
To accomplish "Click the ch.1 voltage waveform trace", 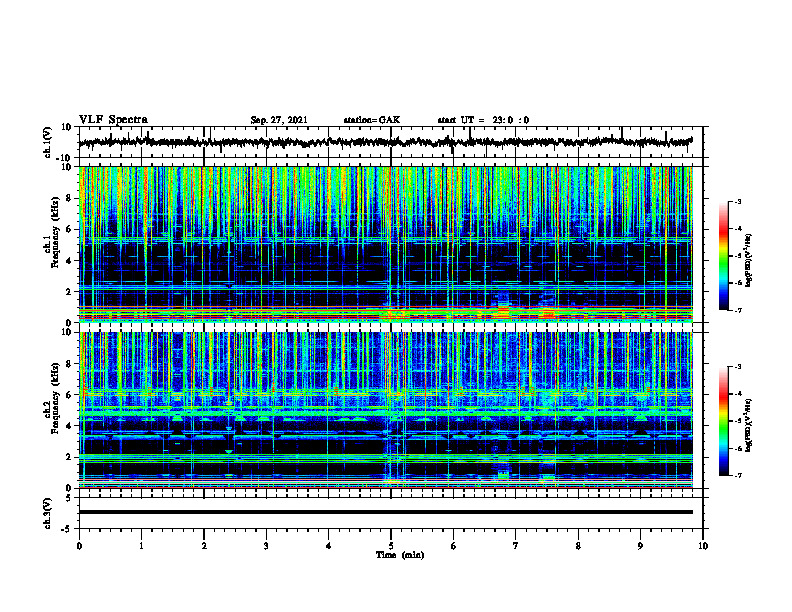I will pyautogui.click(x=385, y=142).
